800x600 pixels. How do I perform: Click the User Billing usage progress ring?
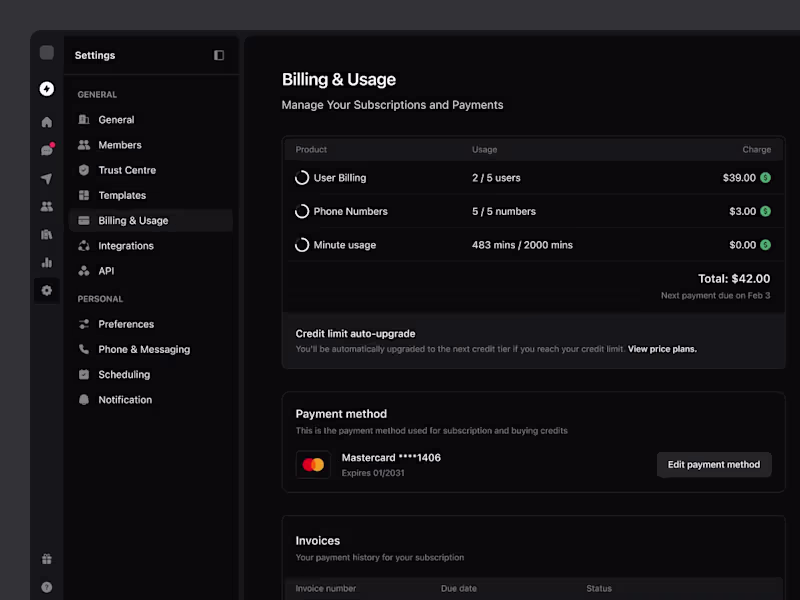click(x=302, y=178)
